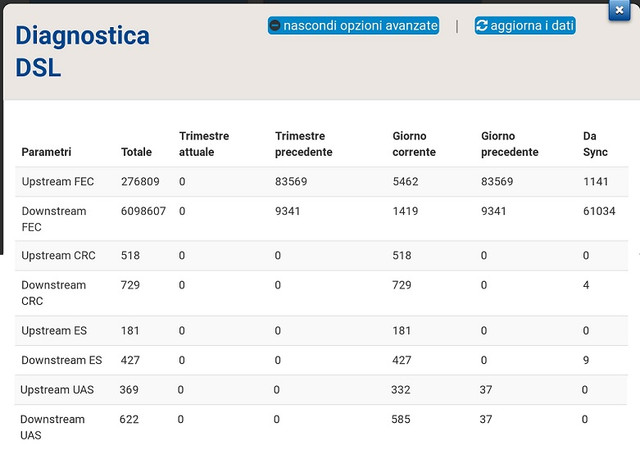640x450 pixels.
Task: Click Upstream FEC total value 276809
Action: pos(140,181)
